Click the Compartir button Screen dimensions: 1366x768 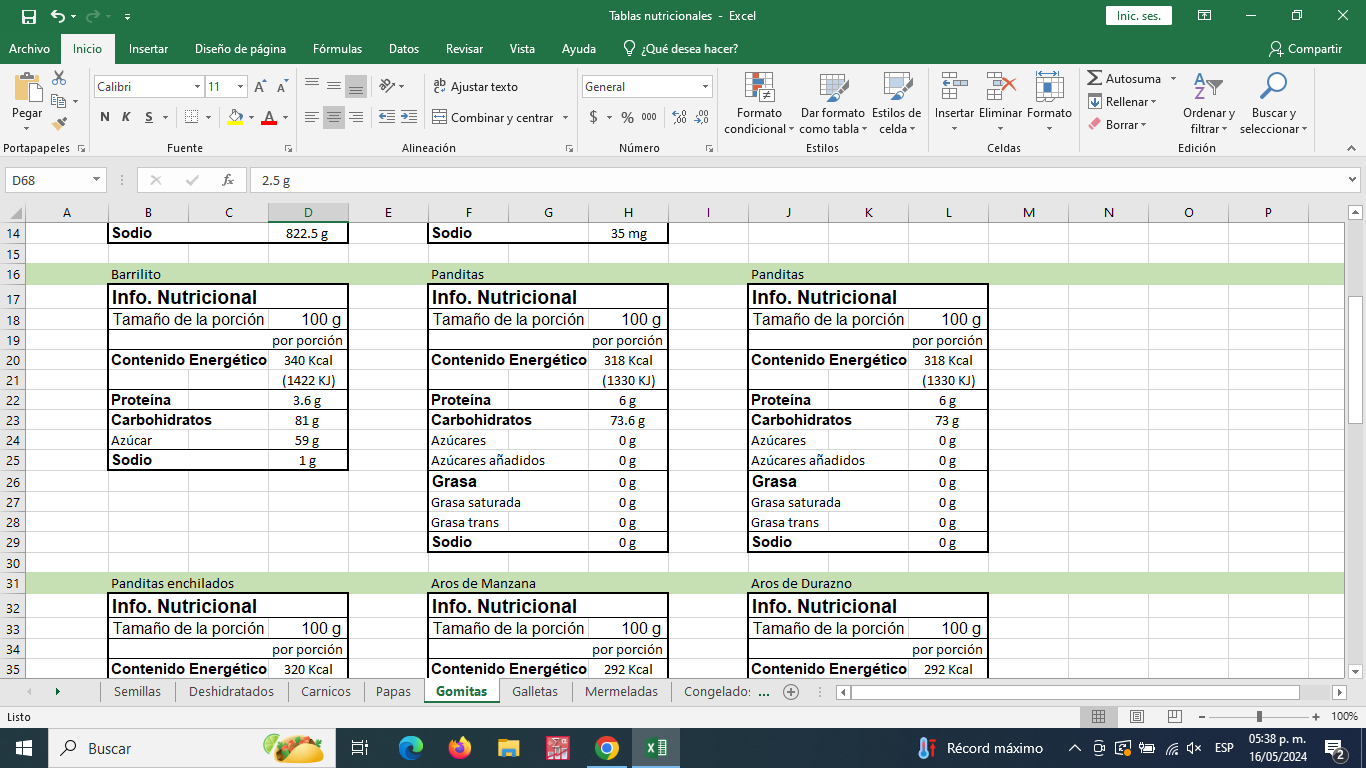click(1305, 48)
